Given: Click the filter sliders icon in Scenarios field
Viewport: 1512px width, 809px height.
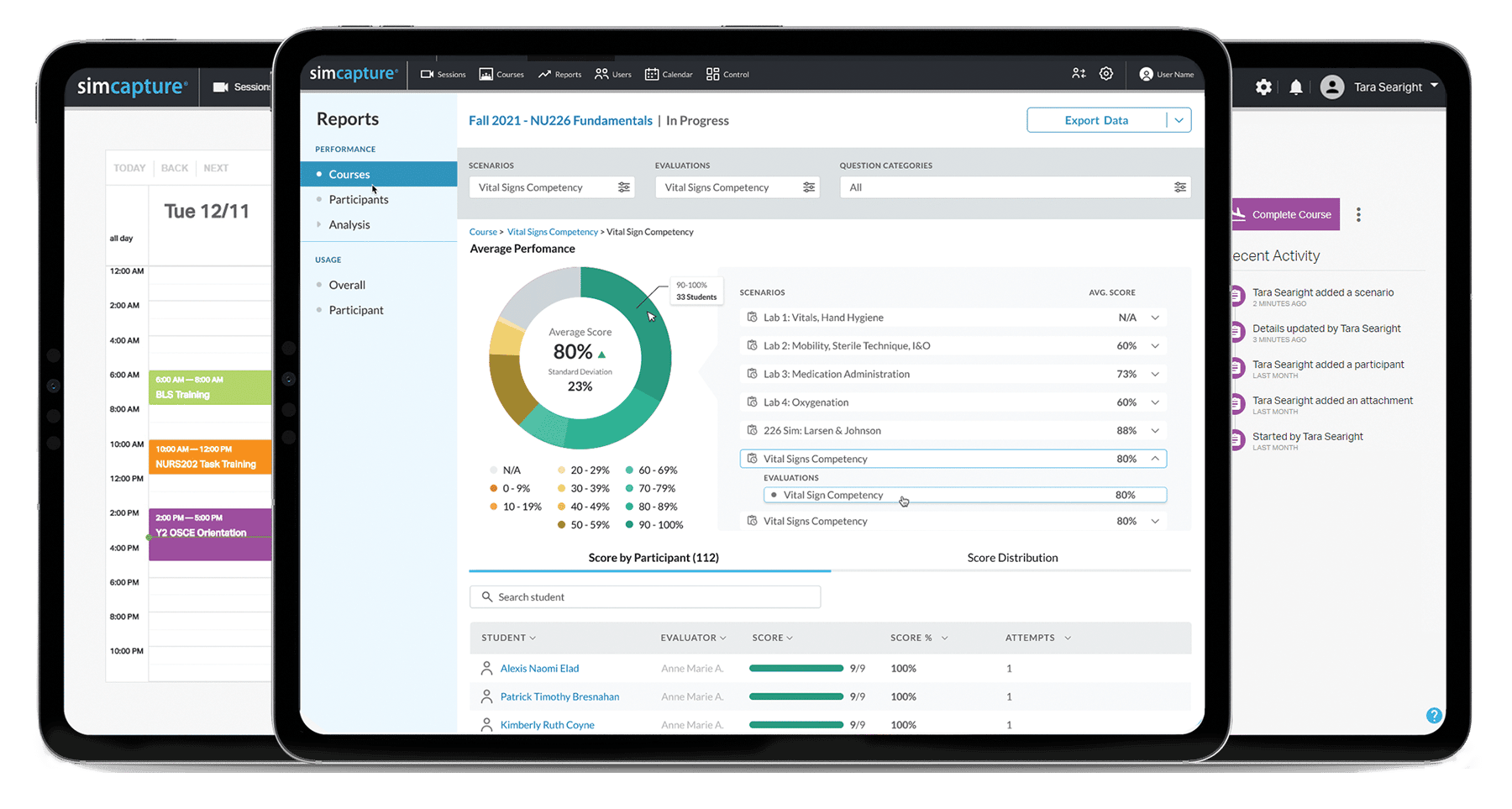Looking at the screenshot, I should [x=623, y=187].
